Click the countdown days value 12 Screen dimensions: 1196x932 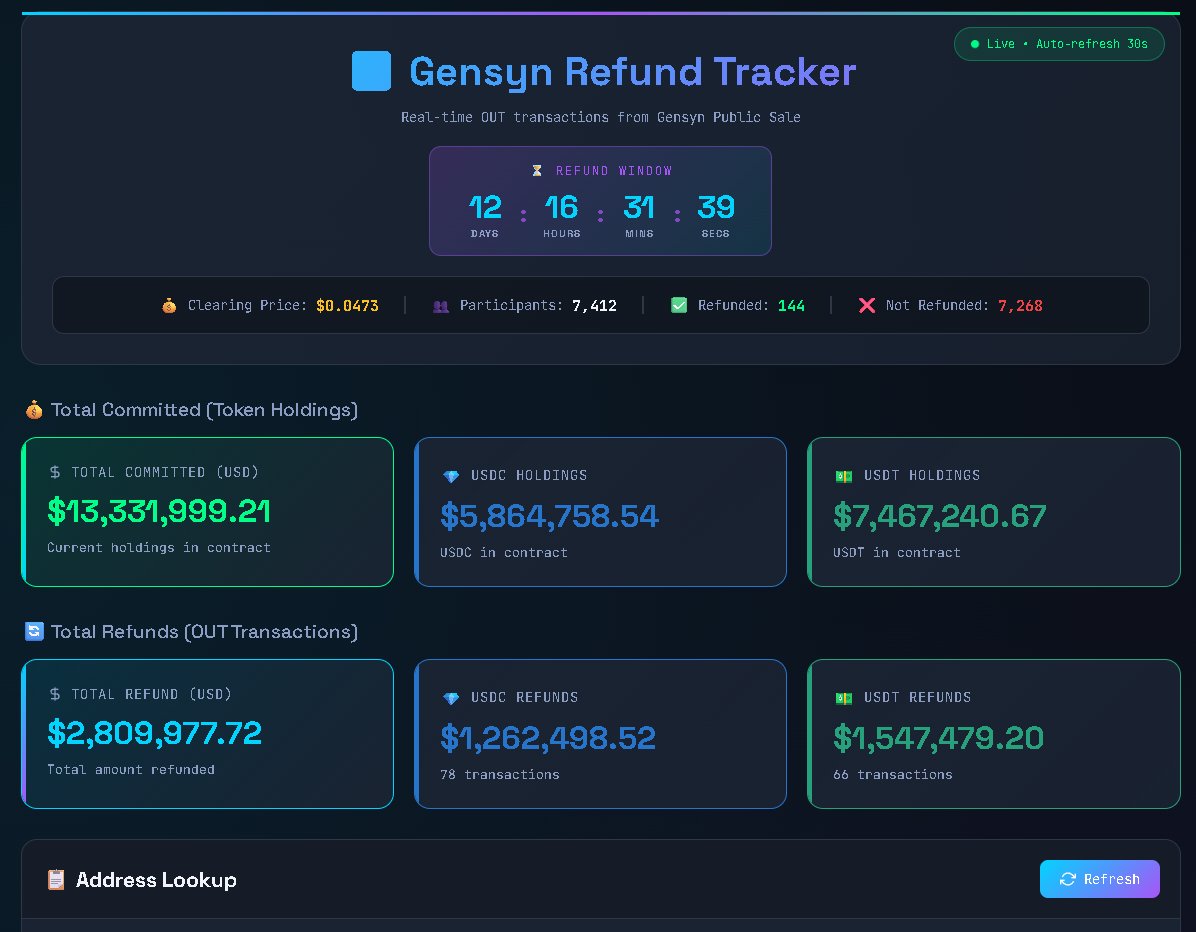click(485, 207)
